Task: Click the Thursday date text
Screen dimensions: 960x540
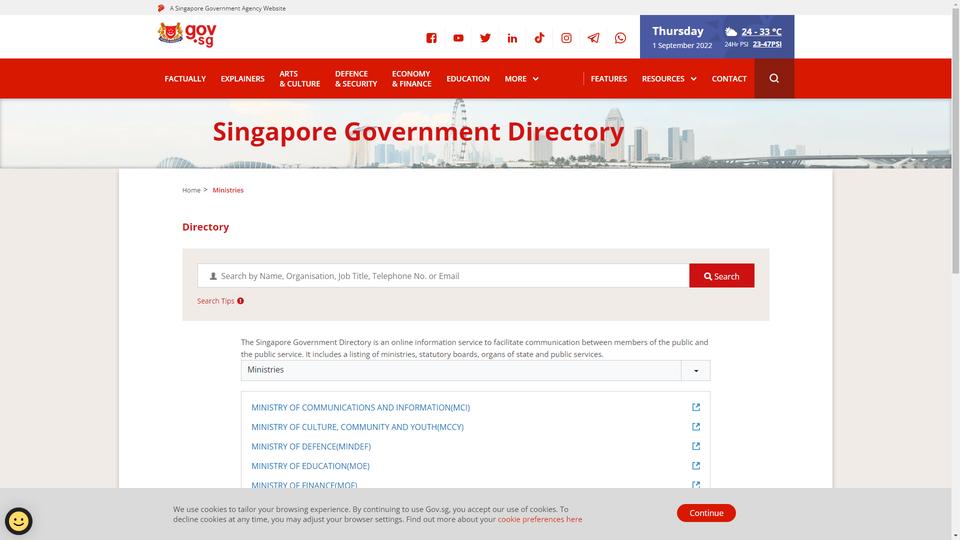Action: point(678,31)
